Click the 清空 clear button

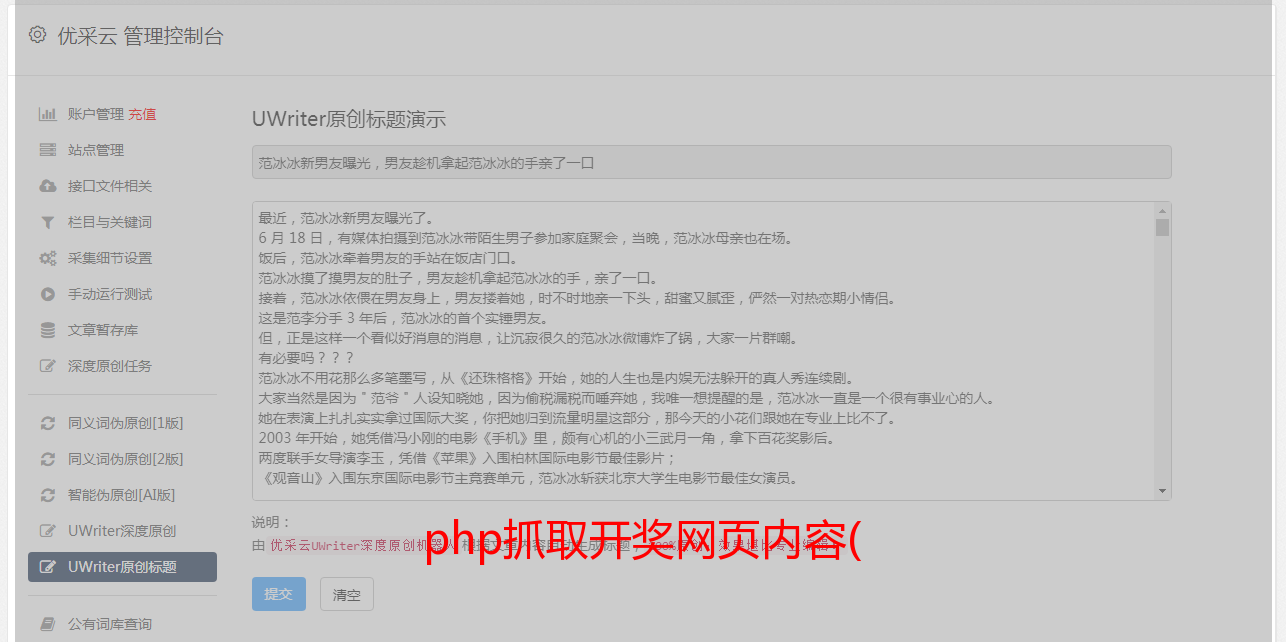pos(347,594)
